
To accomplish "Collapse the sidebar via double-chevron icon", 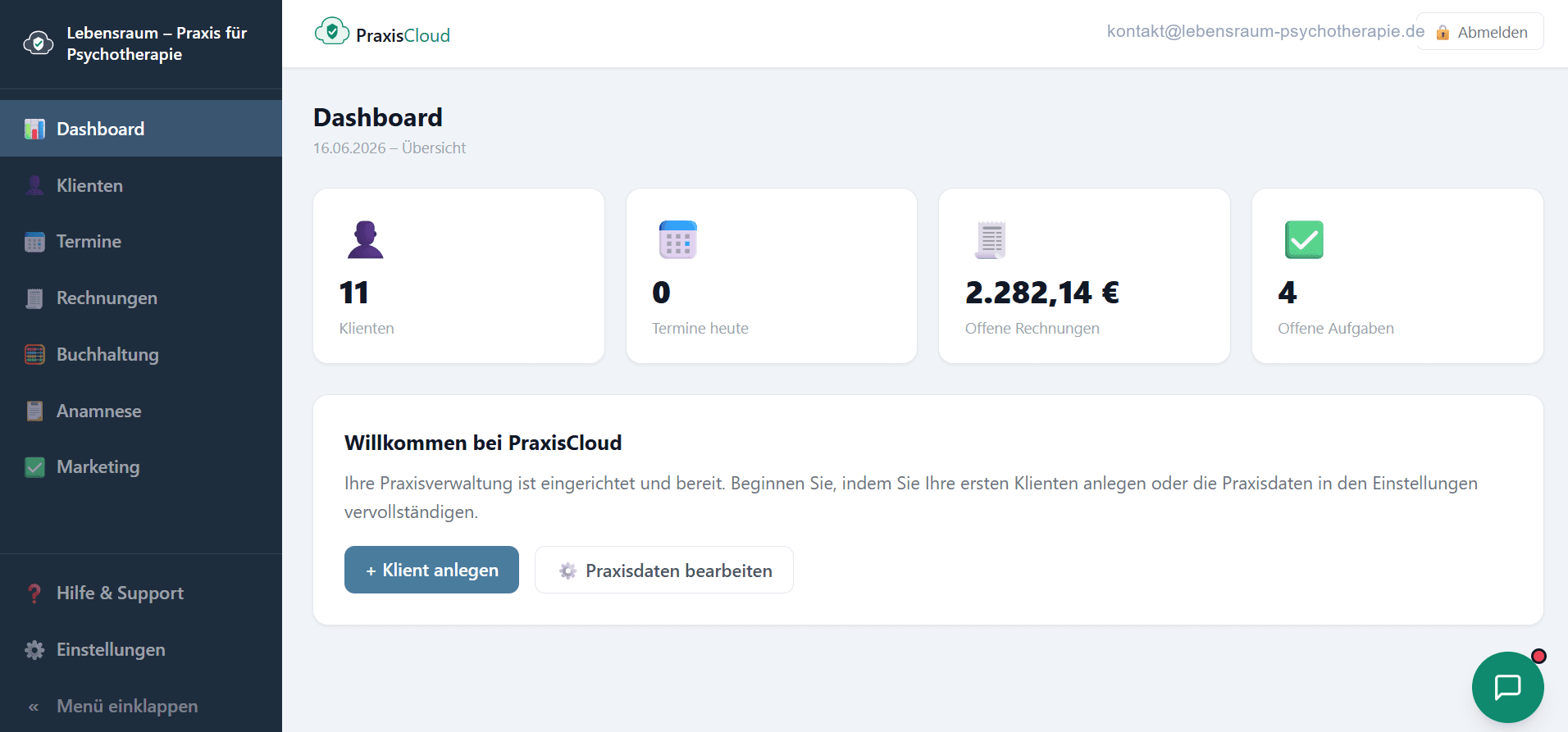I will pyautogui.click(x=34, y=707).
